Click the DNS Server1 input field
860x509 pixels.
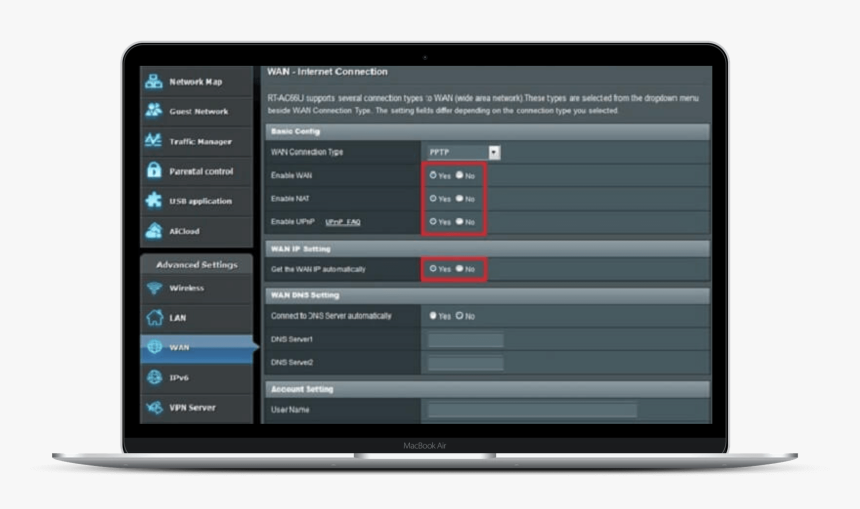click(x=465, y=340)
